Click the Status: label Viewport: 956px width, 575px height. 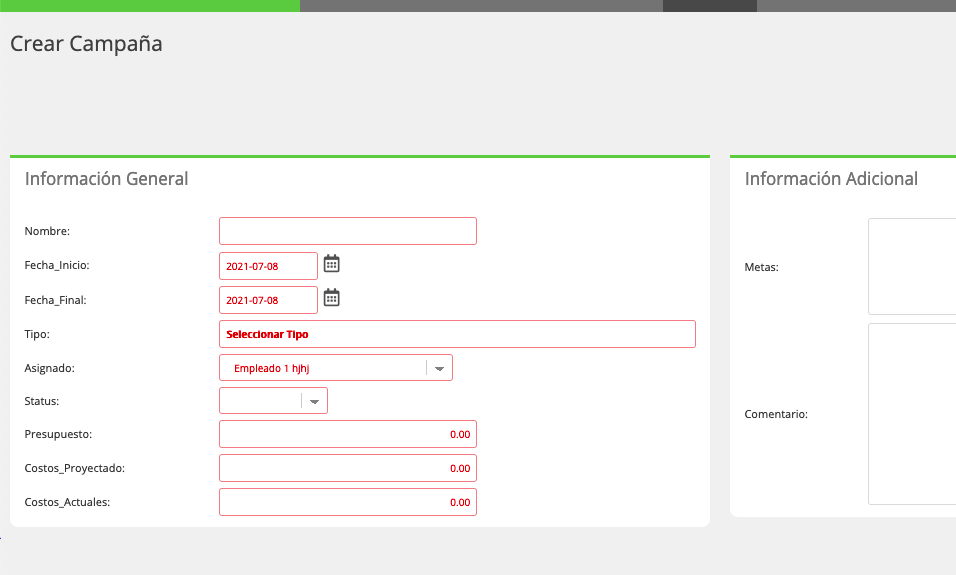click(41, 401)
